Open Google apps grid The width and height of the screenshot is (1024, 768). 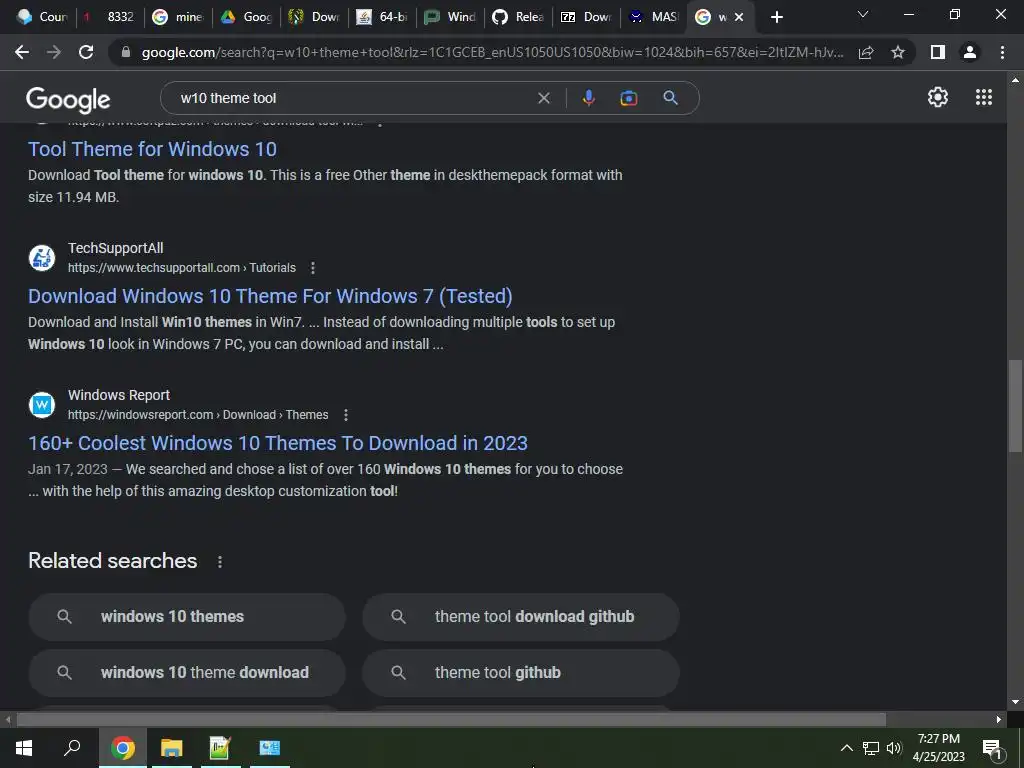pyautogui.click(x=984, y=97)
